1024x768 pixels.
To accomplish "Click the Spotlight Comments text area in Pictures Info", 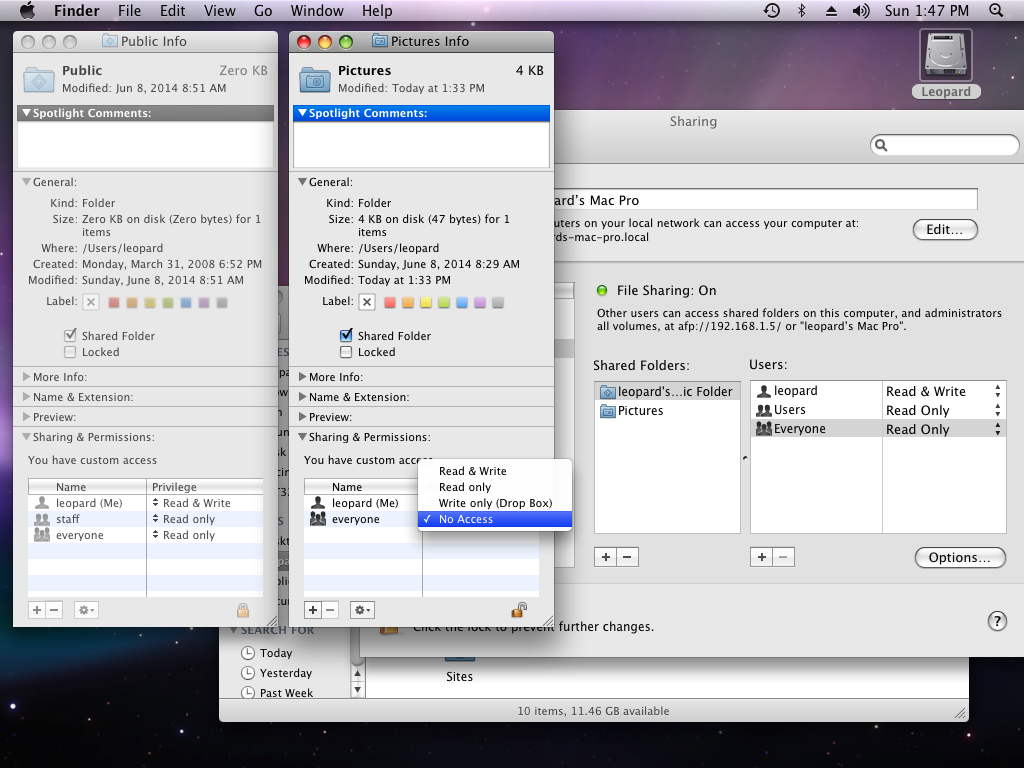I will (x=421, y=144).
